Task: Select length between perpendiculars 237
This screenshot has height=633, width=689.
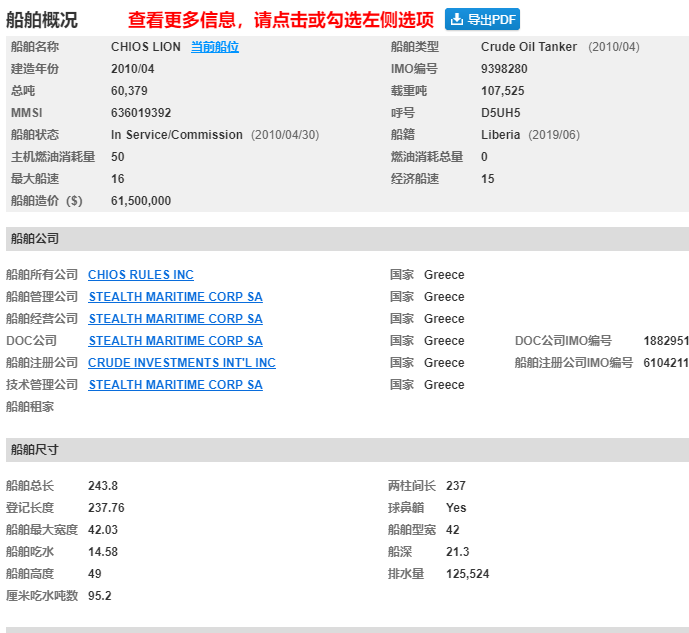Action: pos(456,486)
